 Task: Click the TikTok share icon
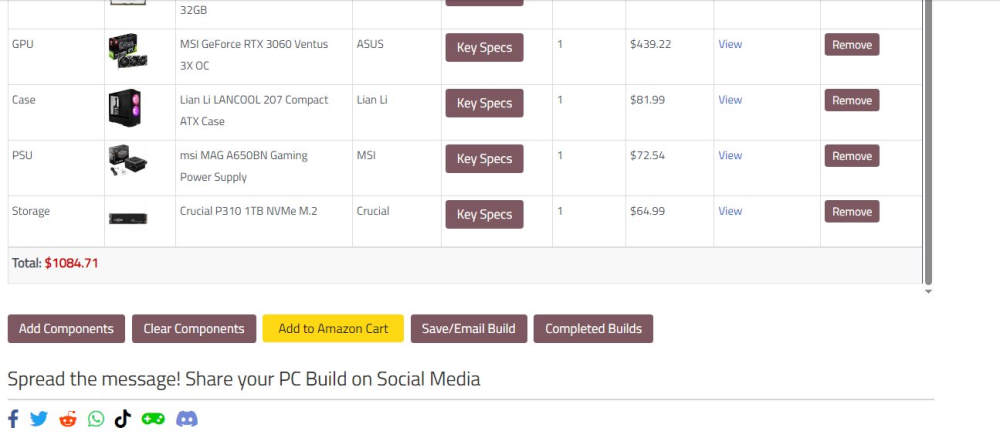point(122,419)
